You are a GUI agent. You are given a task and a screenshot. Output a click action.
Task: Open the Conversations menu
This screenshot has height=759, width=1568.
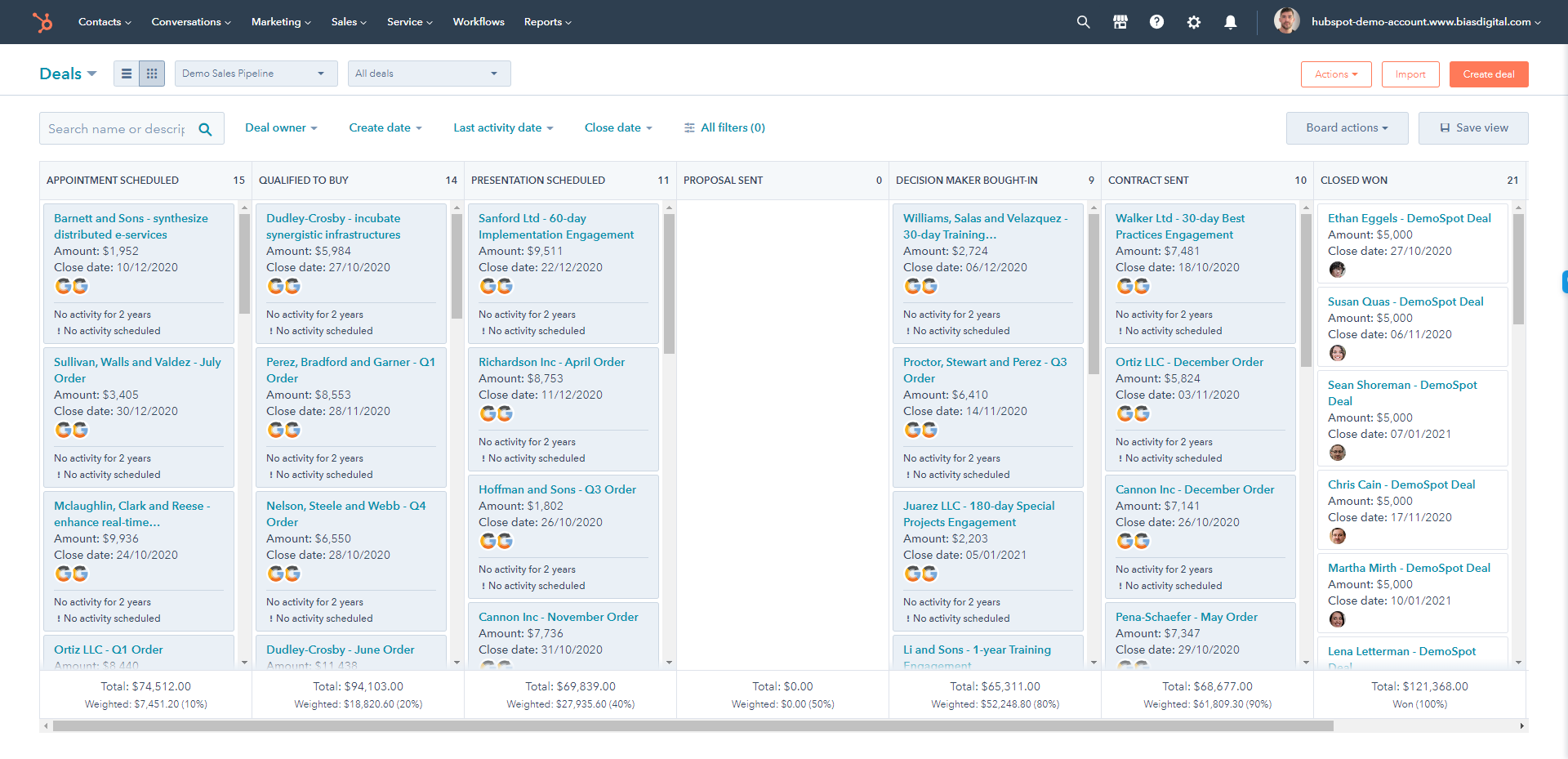coord(191,22)
